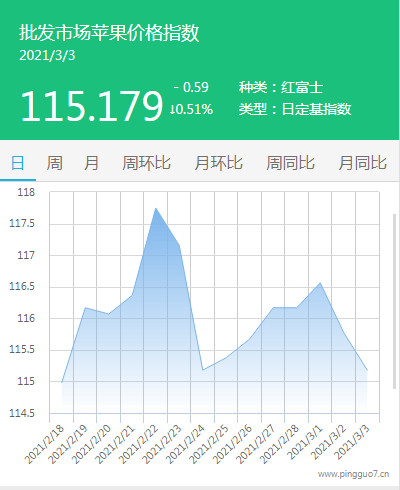The width and height of the screenshot is (400, 490).
Task: Click the 115.179 index value
Action: (x=92, y=106)
